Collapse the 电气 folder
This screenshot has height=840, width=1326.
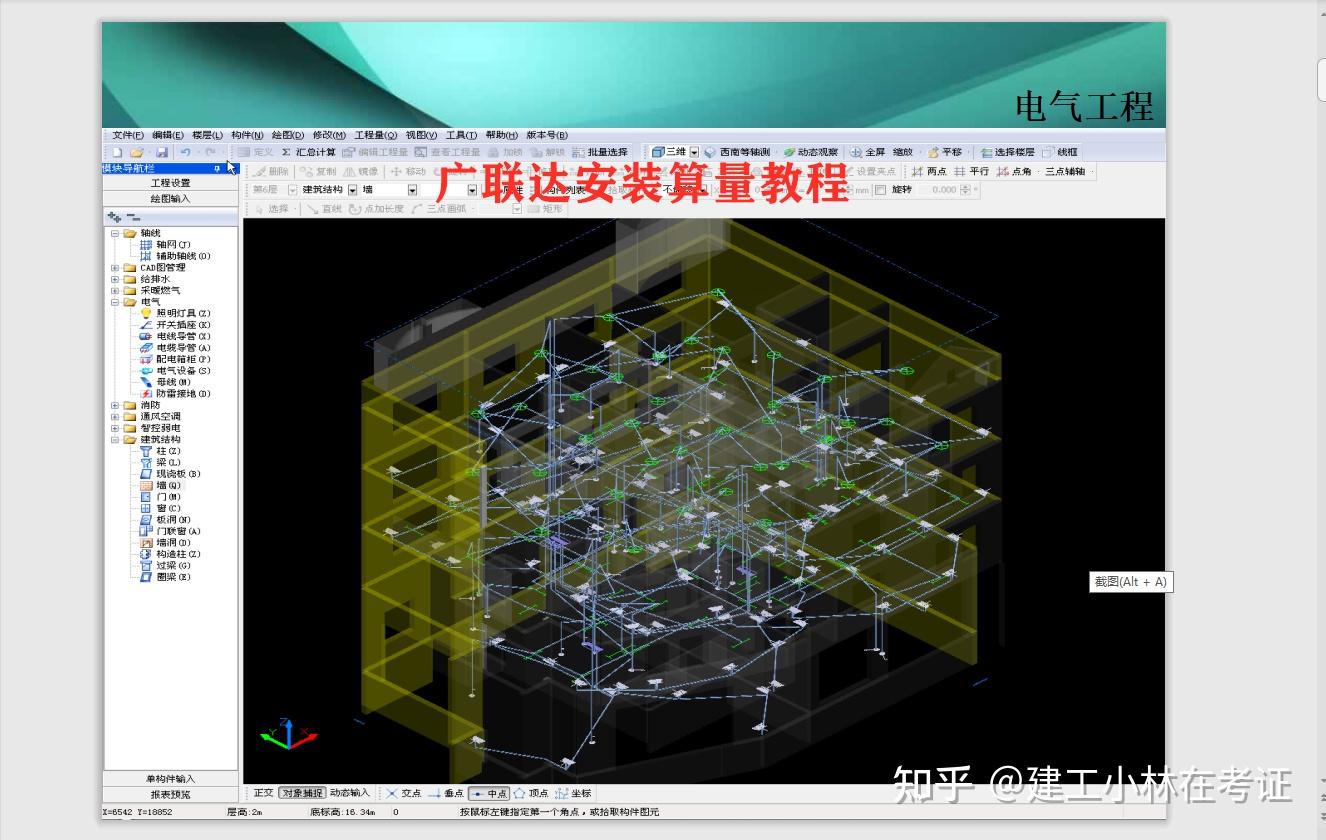tap(115, 302)
